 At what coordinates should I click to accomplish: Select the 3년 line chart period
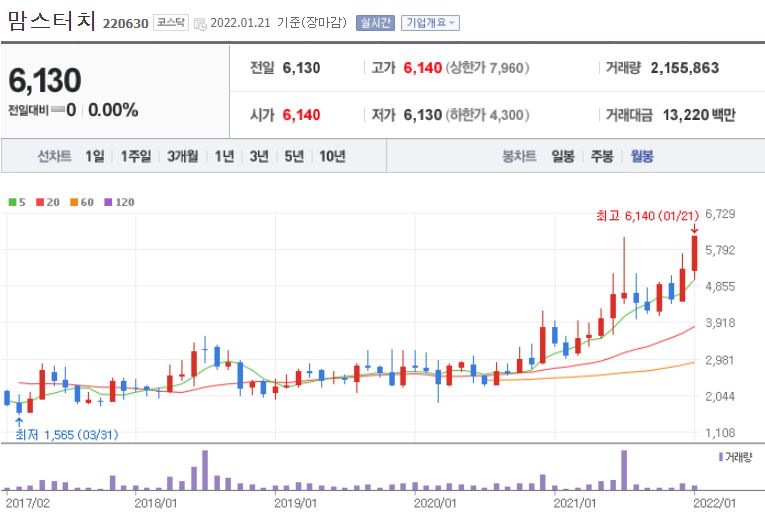(259, 156)
